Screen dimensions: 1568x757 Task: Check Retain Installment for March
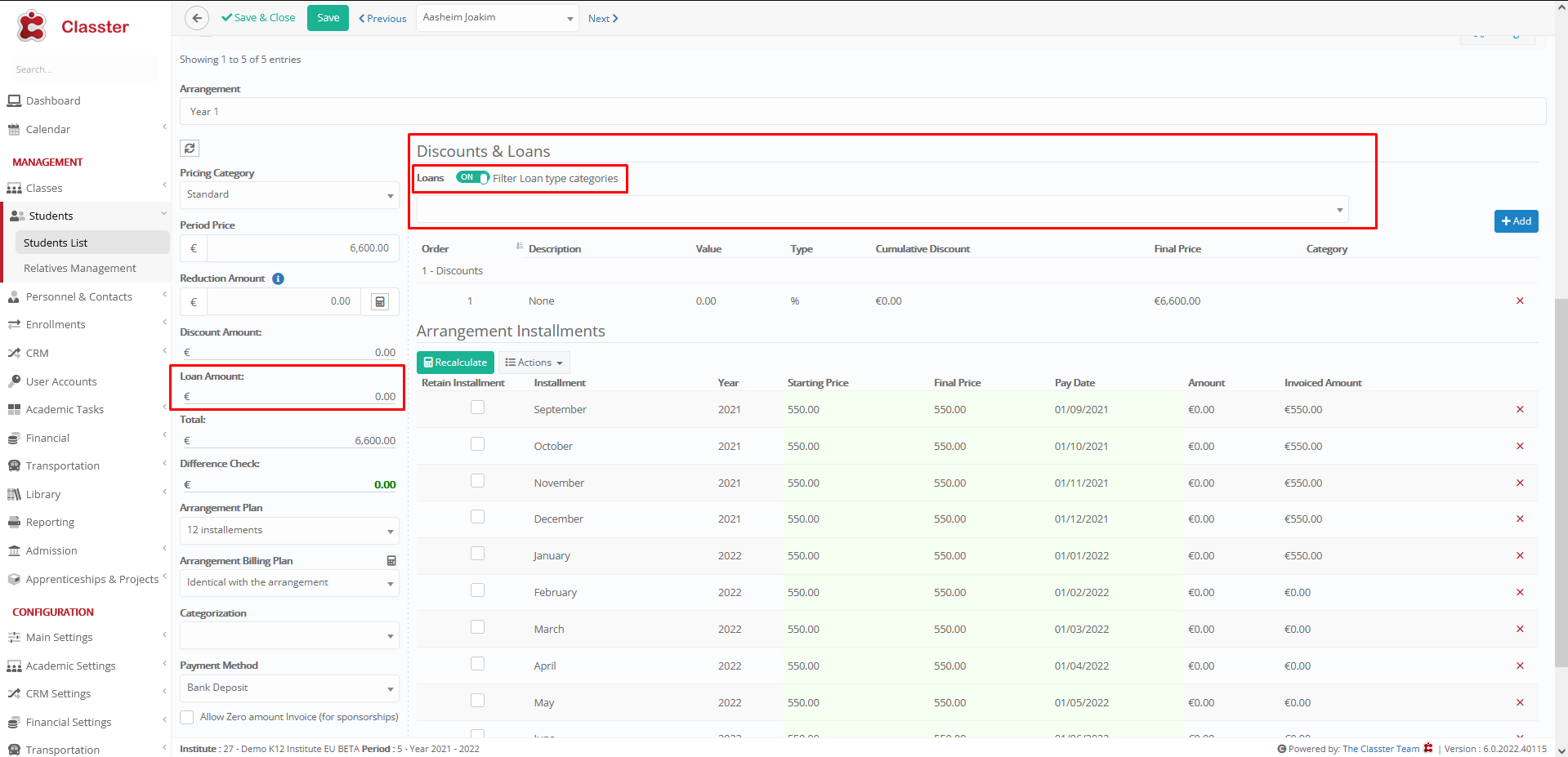(x=477, y=627)
